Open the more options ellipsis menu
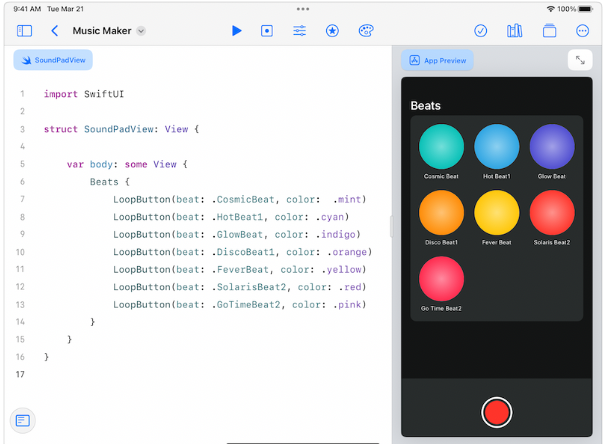Screen dimensions: 603x444 582,31
